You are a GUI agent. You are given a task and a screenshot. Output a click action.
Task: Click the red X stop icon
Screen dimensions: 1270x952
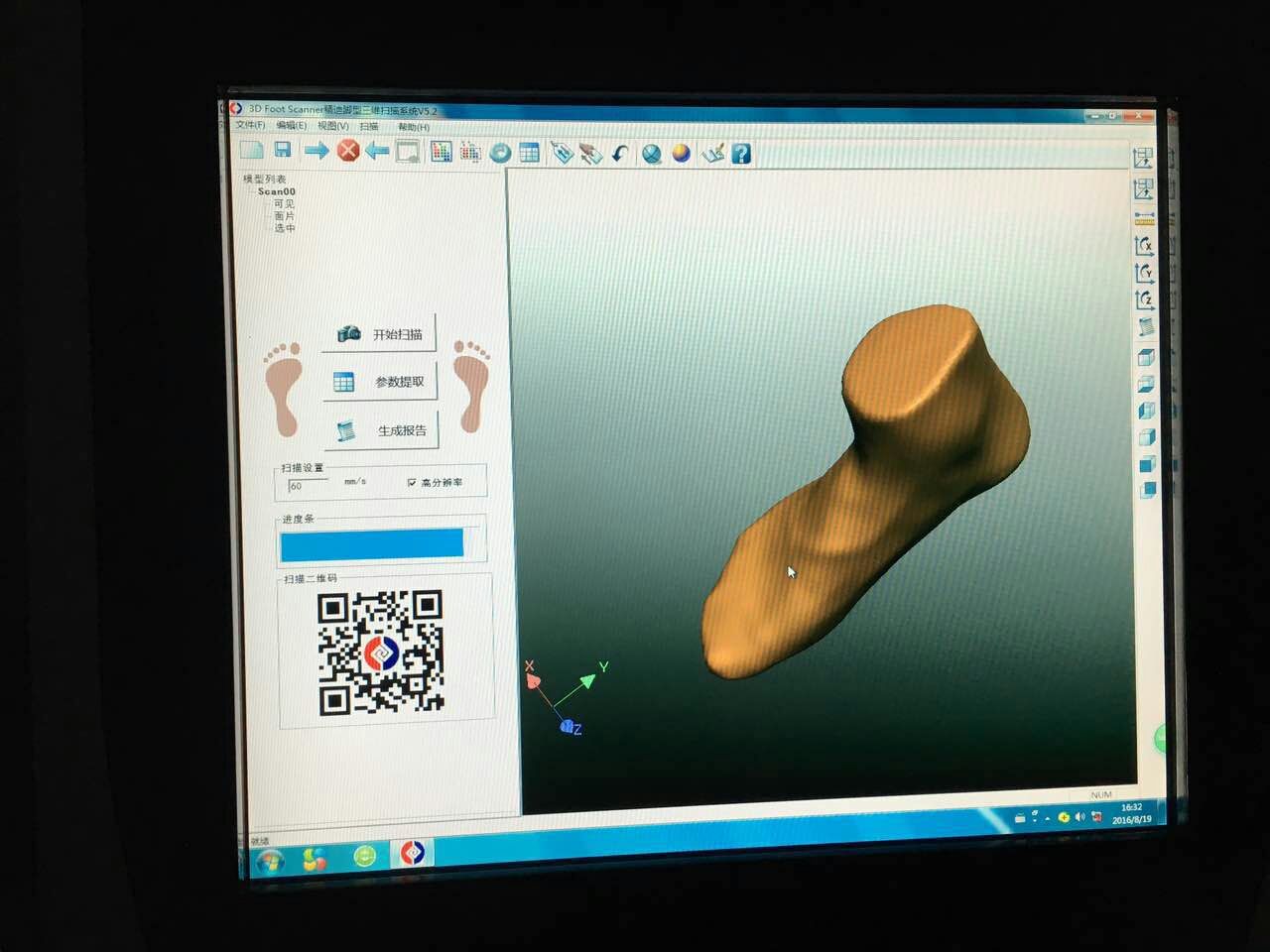coord(348,151)
